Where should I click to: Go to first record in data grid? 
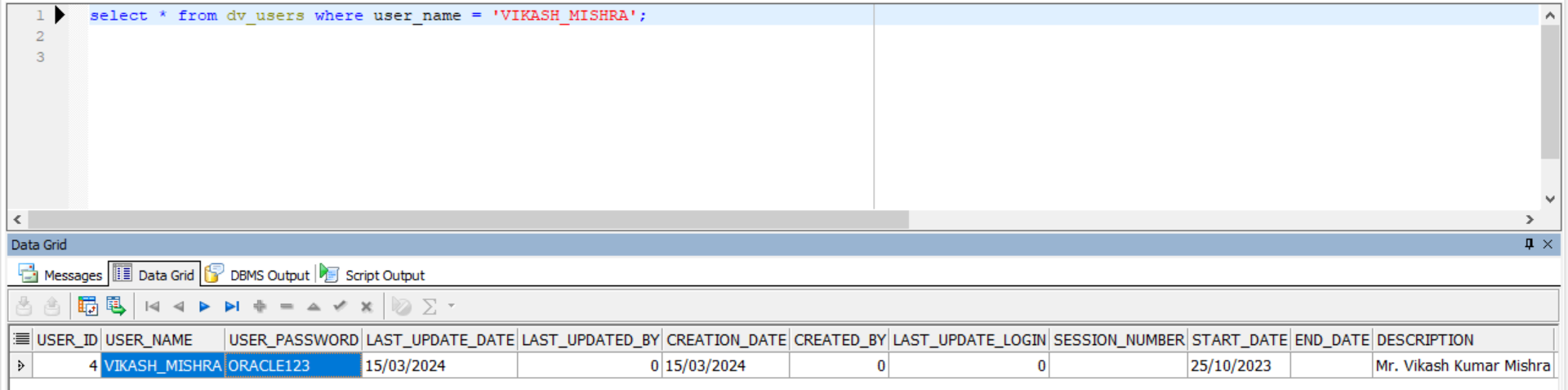152,307
